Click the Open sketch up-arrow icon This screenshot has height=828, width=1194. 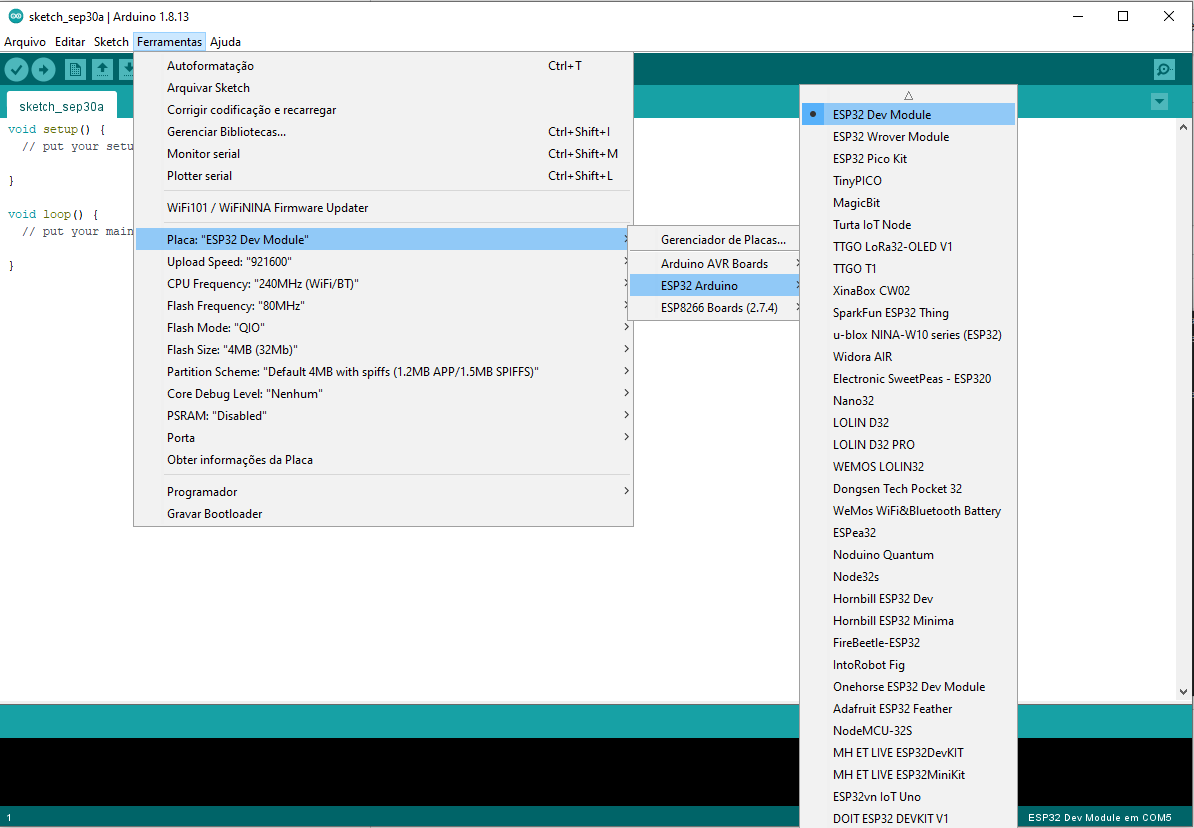point(102,69)
